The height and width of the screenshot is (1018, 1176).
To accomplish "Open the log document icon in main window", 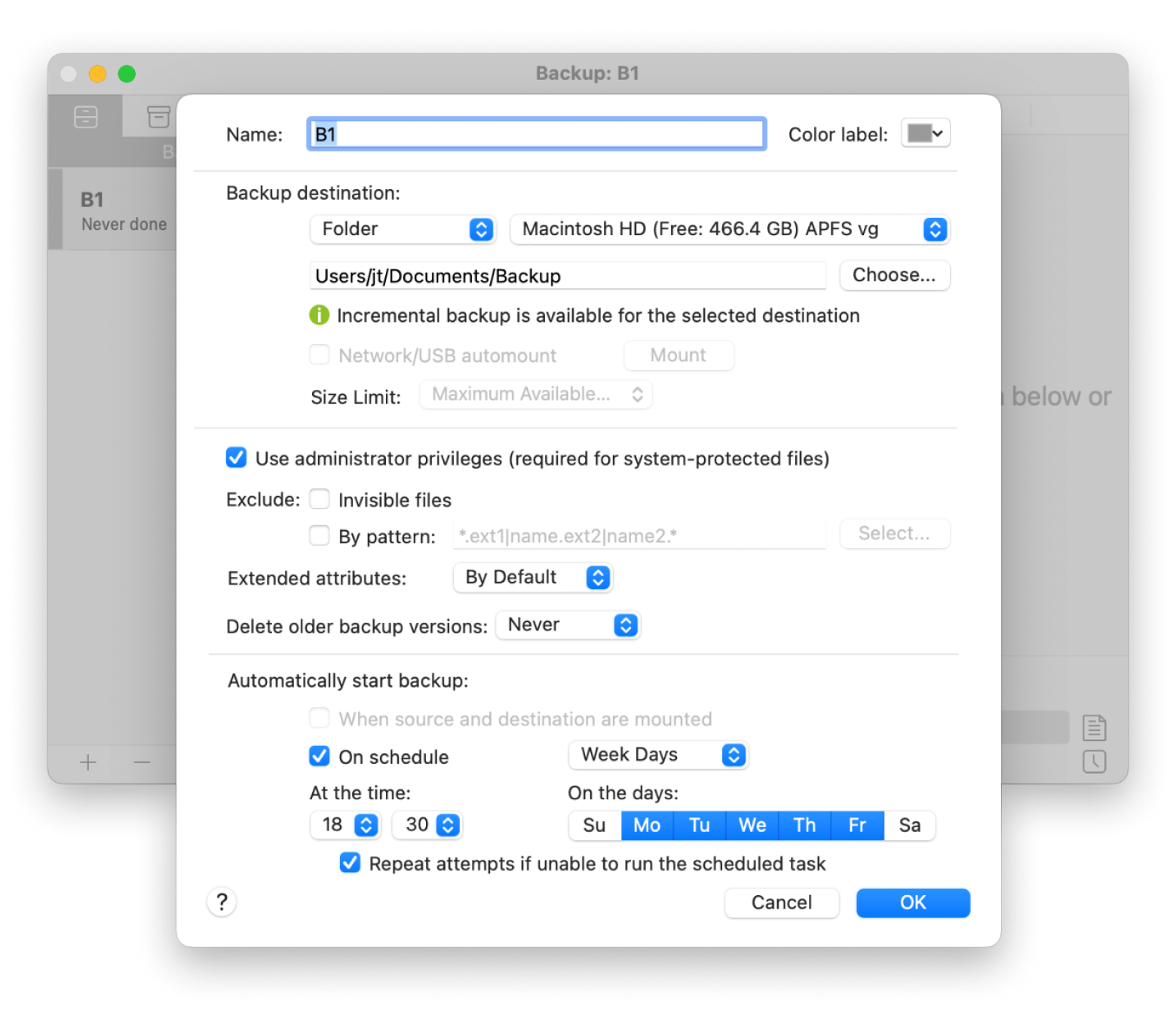I will [x=1094, y=728].
